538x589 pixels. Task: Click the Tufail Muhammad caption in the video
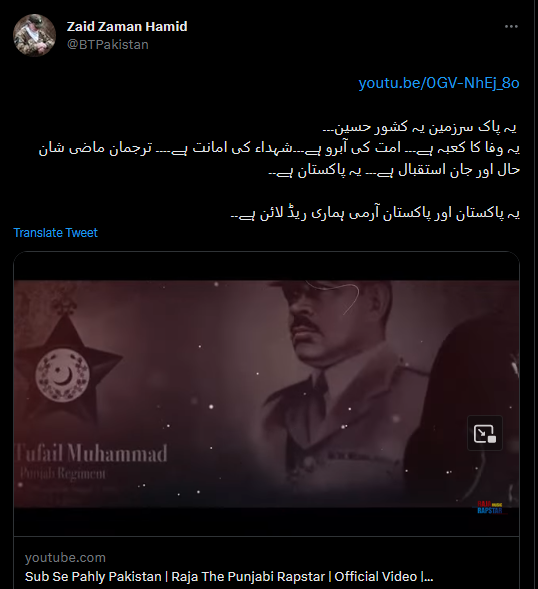pyautogui.click(x=91, y=453)
